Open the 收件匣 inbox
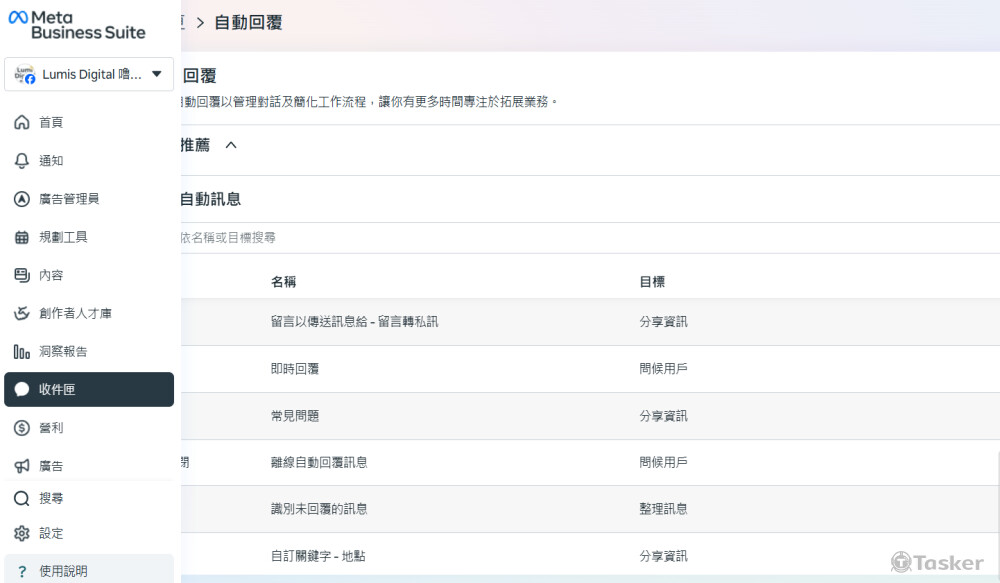The width and height of the screenshot is (1000, 583). click(x=50, y=389)
